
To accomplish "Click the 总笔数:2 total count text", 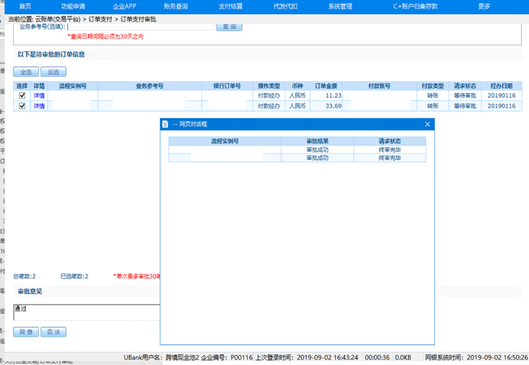I will click(x=24, y=276).
